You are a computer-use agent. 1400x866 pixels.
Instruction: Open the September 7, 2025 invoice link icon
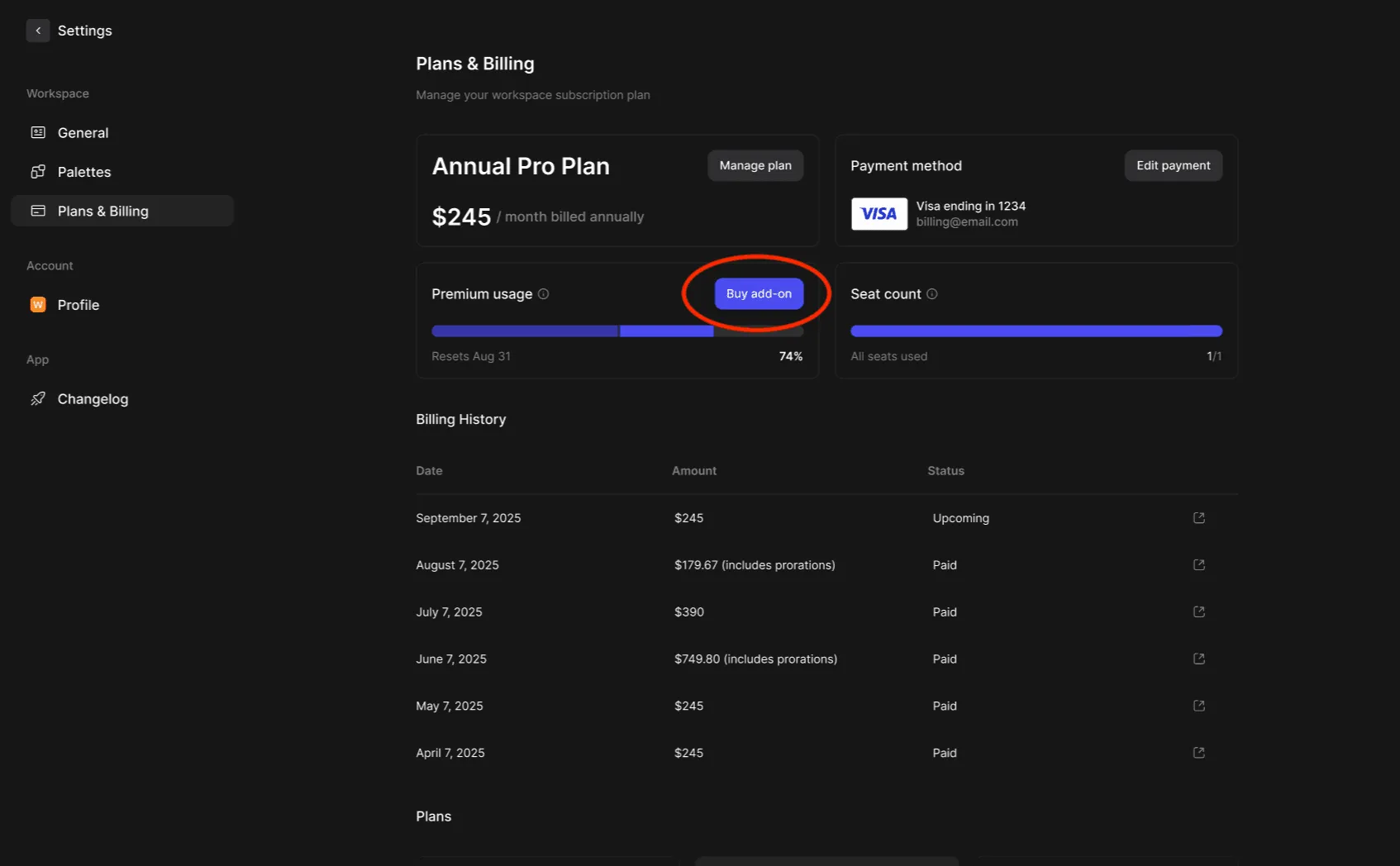(1199, 518)
